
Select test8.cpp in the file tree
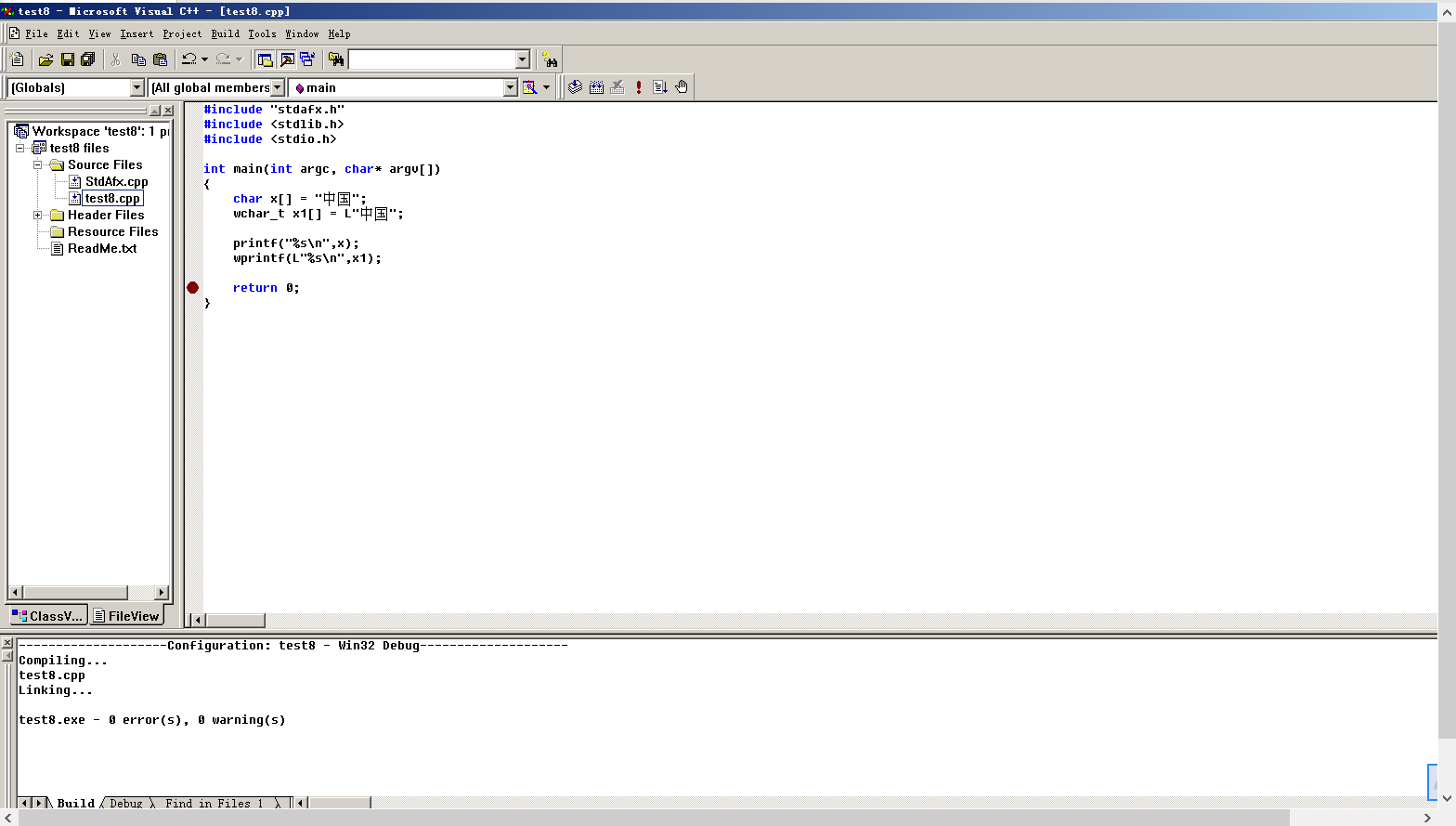[112, 198]
